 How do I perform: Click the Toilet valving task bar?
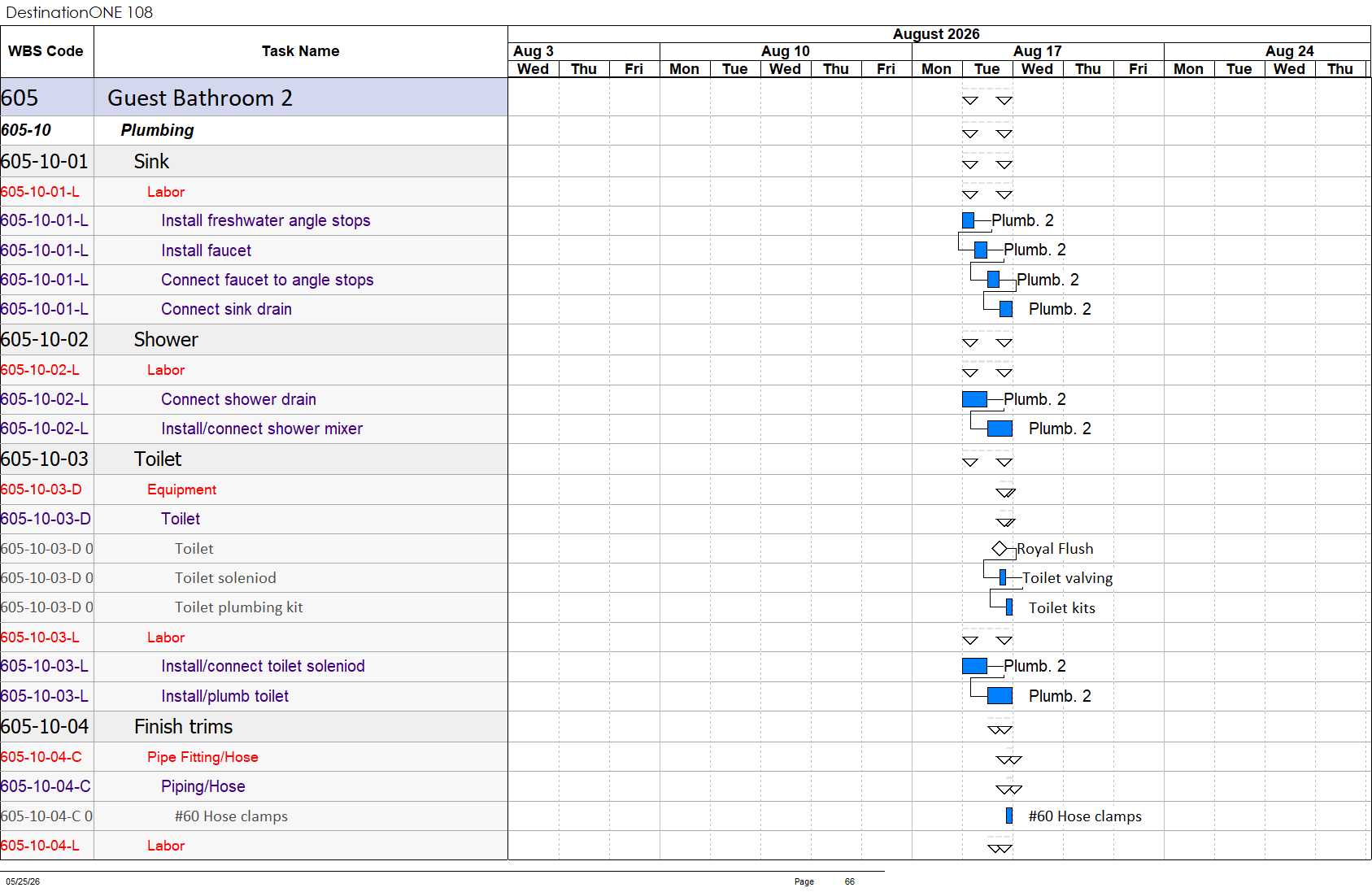1003,577
